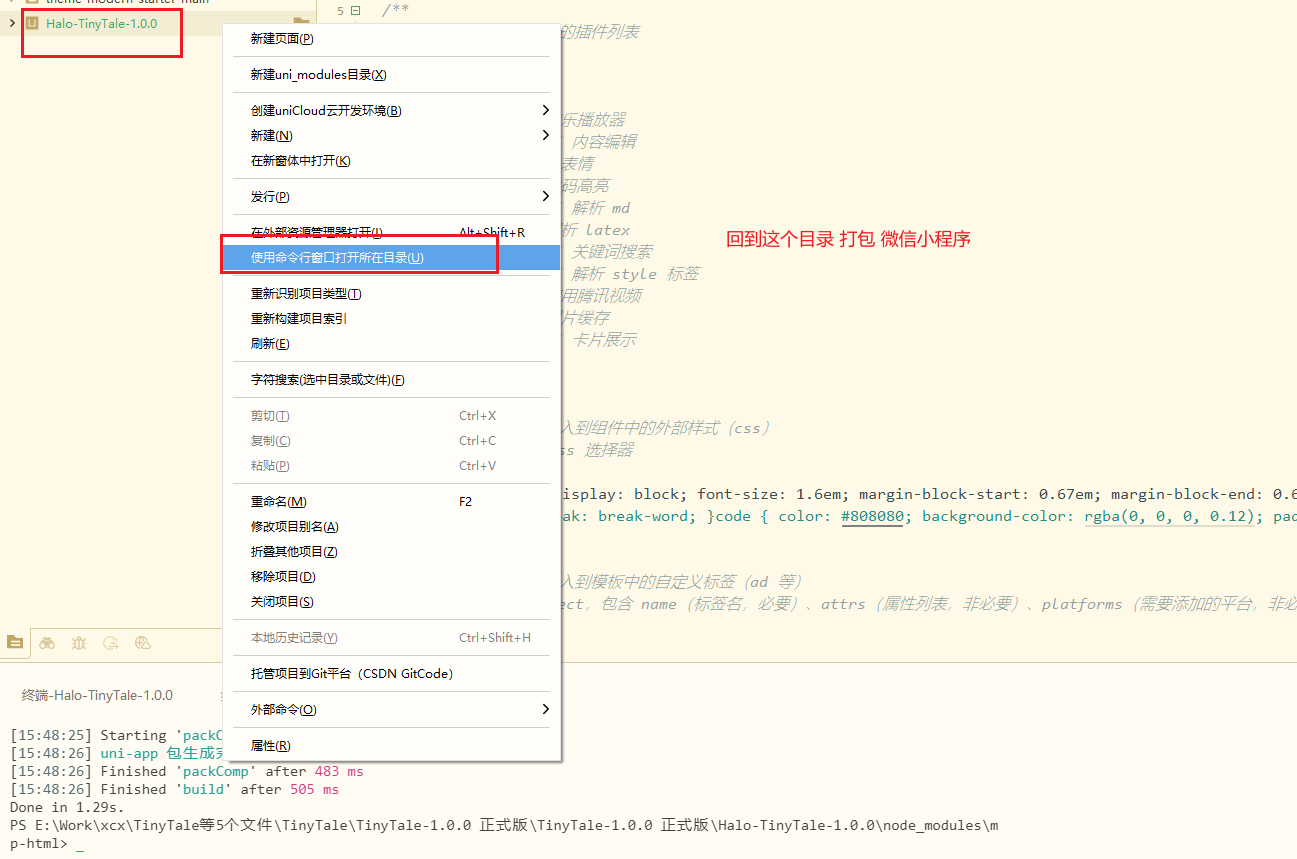Viewport: 1297px width, 859px height.
Task: Select Halo-TinyTale-1.0.0 project in tree
Action: pos(101,23)
